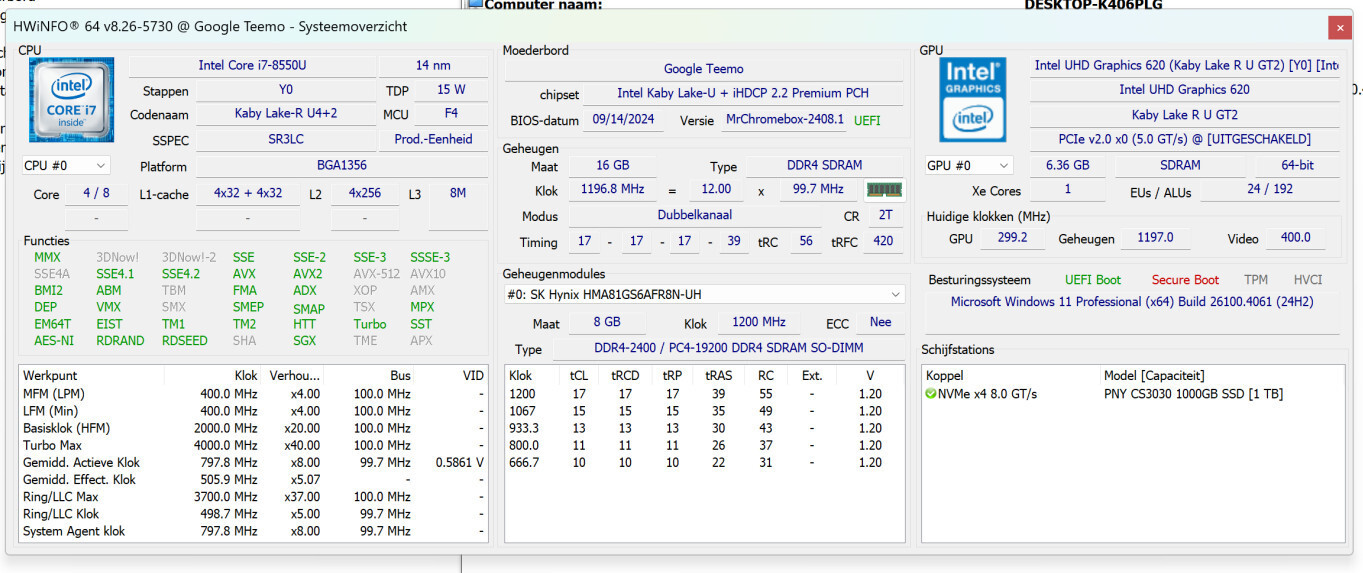The image size is (1363, 573).
Task: Select the Turbo Max row in the CPU clock table
Action: (253, 445)
